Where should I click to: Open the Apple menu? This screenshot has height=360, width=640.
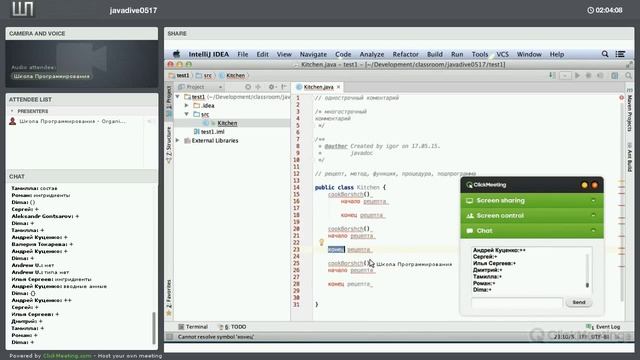pos(176,54)
